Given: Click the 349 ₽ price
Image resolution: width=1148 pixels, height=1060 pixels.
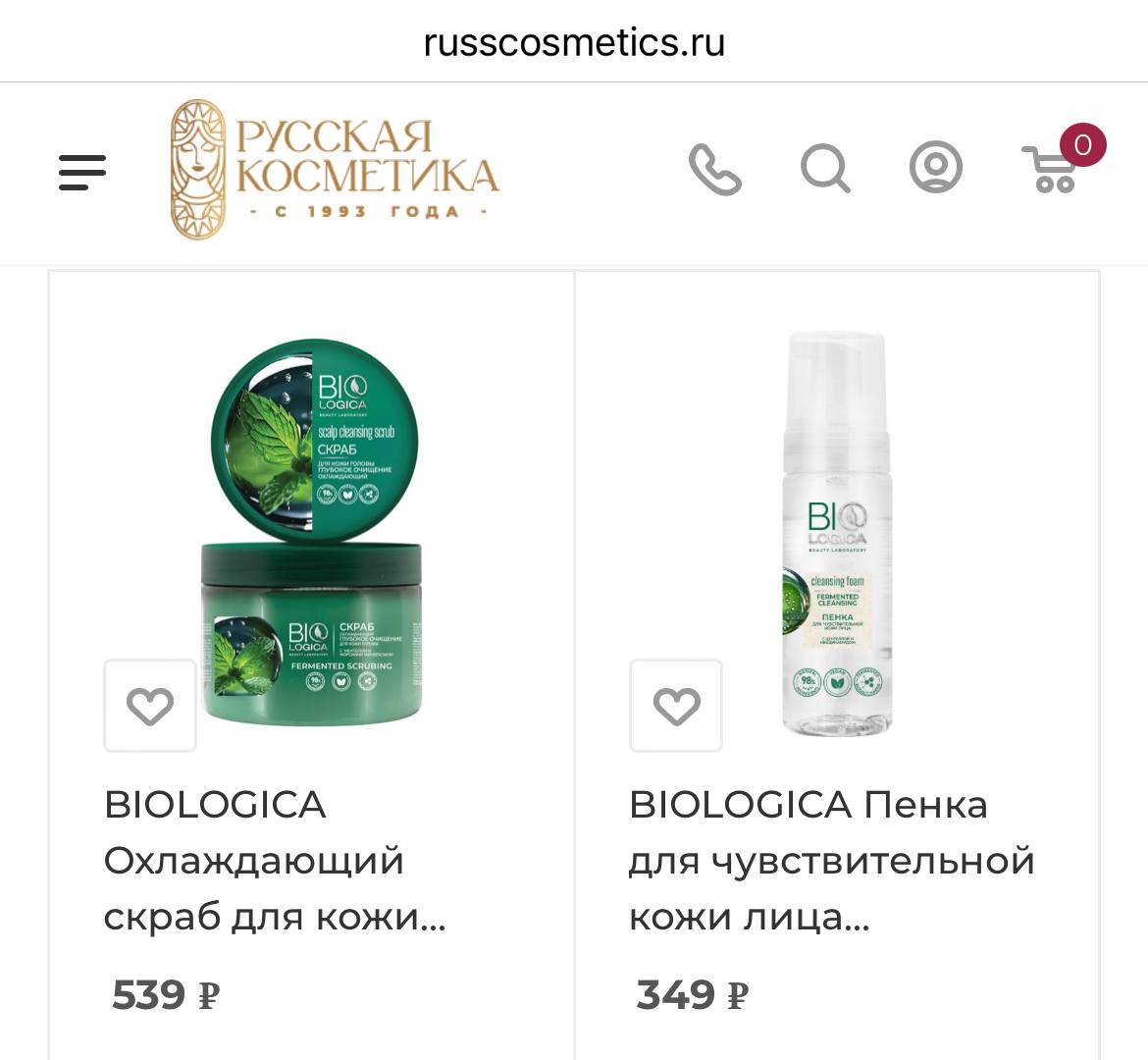Looking at the screenshot, I should [x=692, y=995].
